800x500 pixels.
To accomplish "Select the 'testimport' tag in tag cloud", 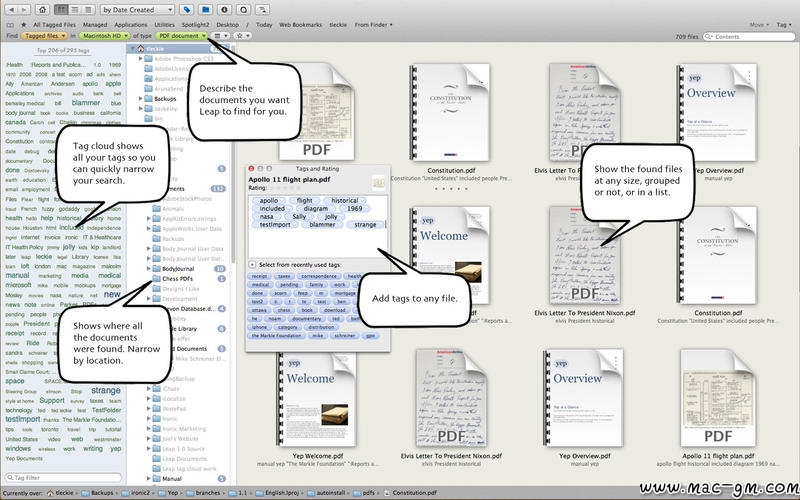I will click(22, 419).
